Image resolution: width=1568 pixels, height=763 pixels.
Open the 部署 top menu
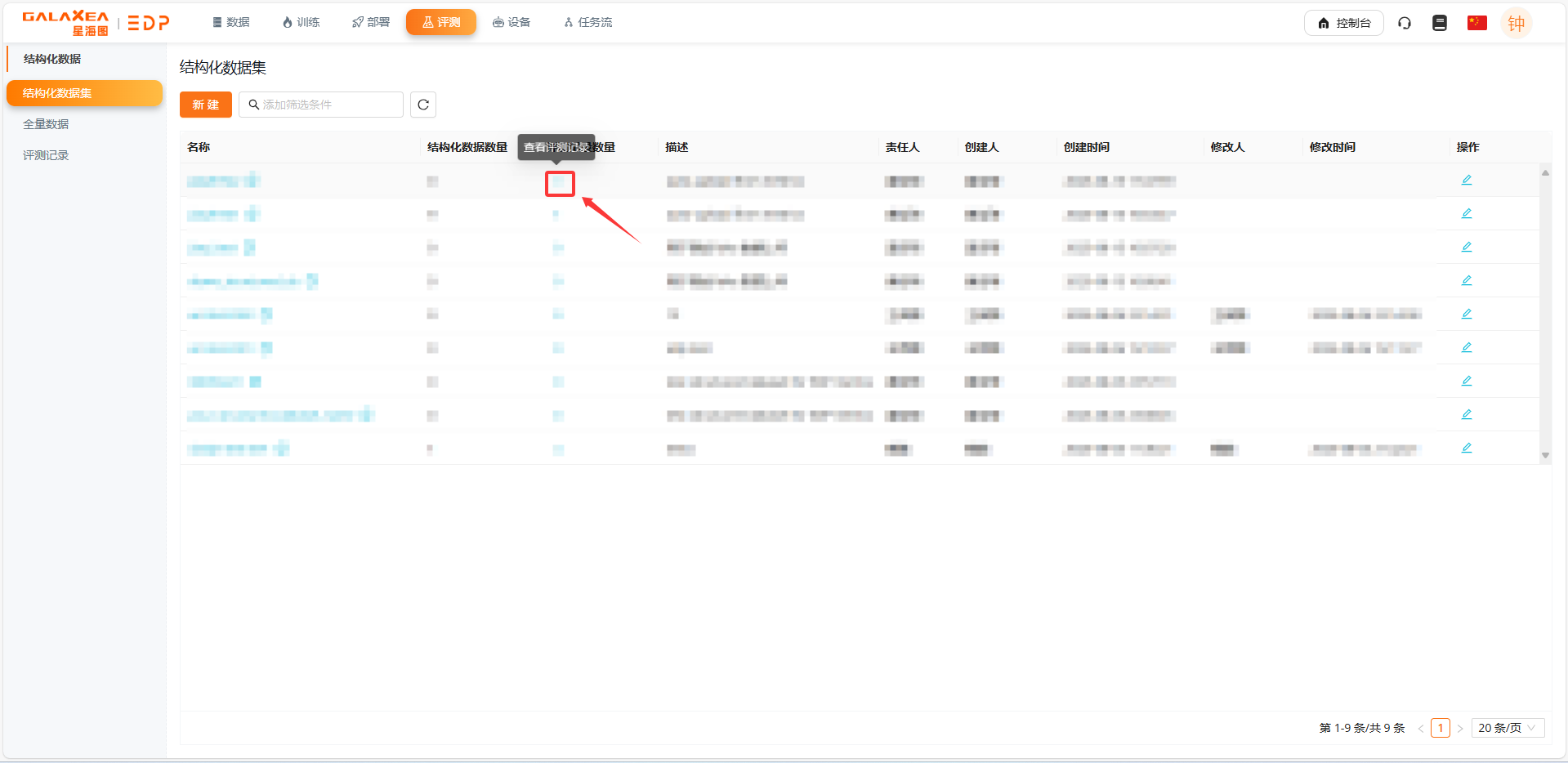tap(371, 22)
